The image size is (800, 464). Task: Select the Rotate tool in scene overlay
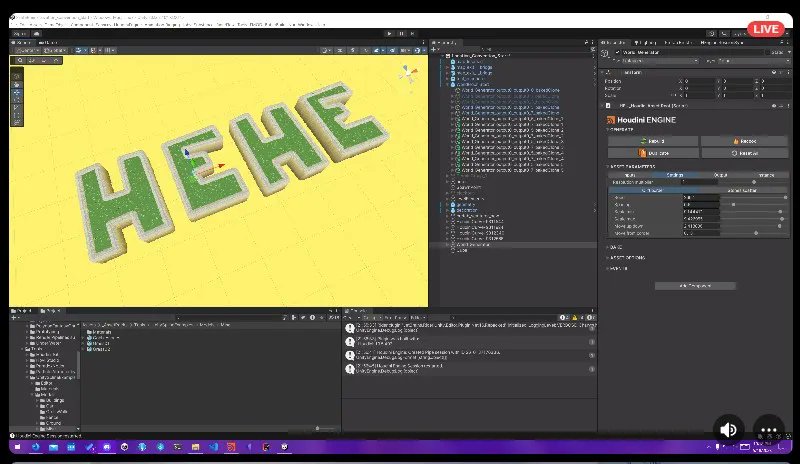[x=17, y=101]
